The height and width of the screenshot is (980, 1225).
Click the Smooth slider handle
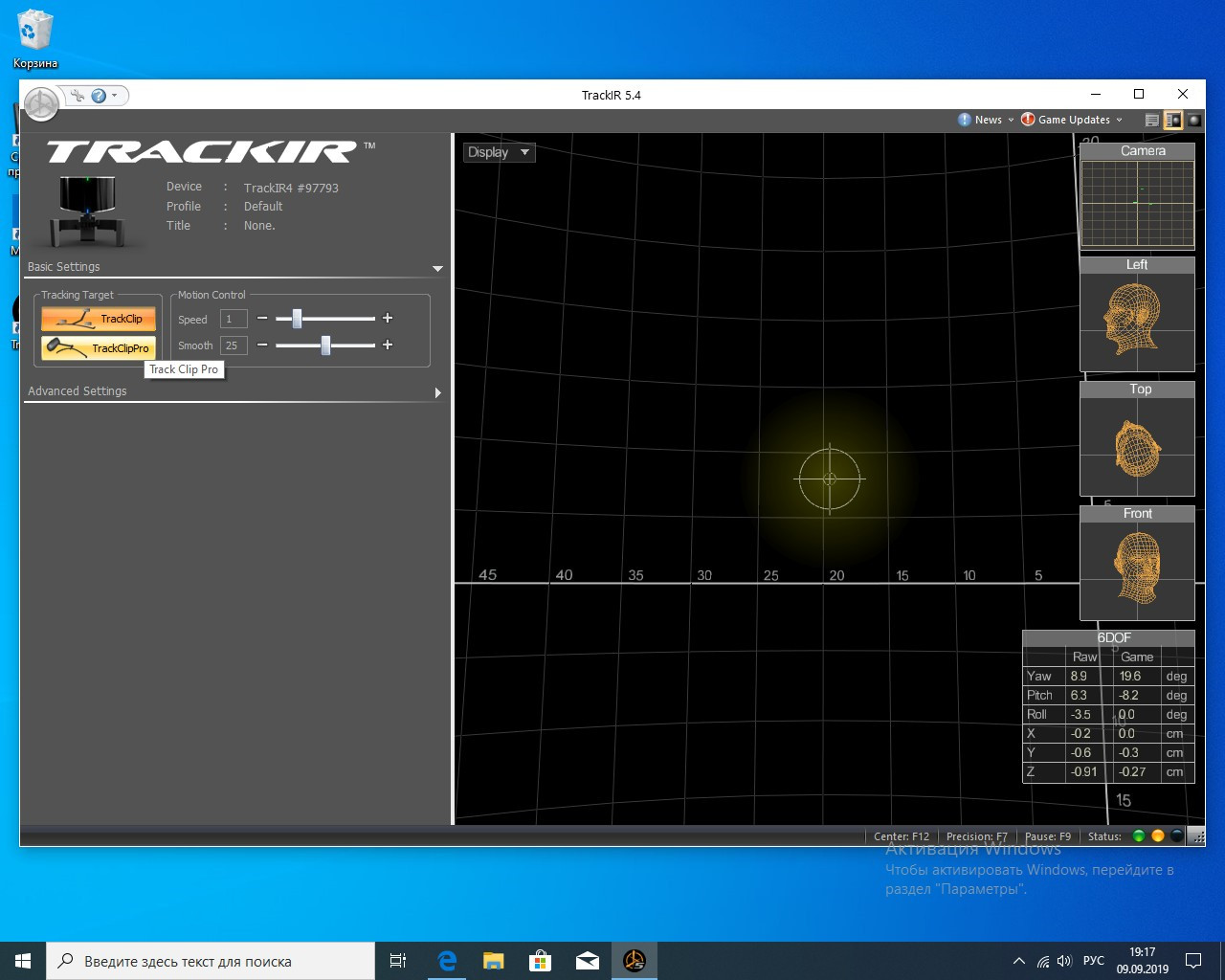(325, 345)
